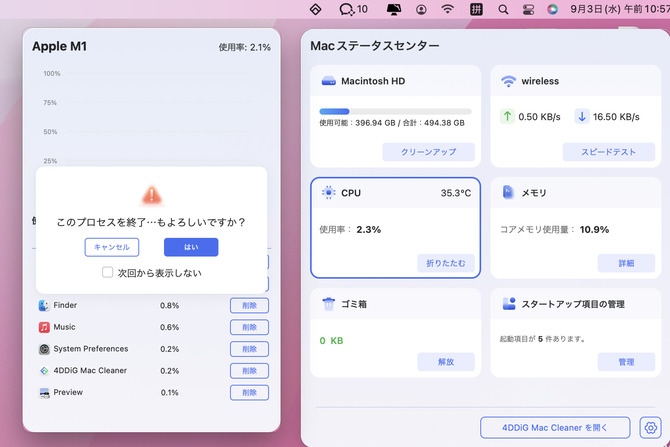The height and width of the screenshot is (447, 670).
Task: Click the display mirroring menu bar icon
Action: click(x=394, y=9)
